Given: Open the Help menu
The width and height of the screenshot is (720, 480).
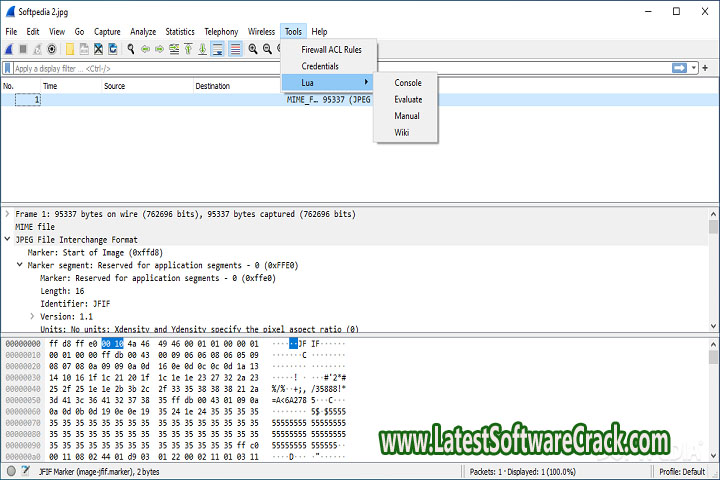Looking at the screenshot, I should click(319, 32).
